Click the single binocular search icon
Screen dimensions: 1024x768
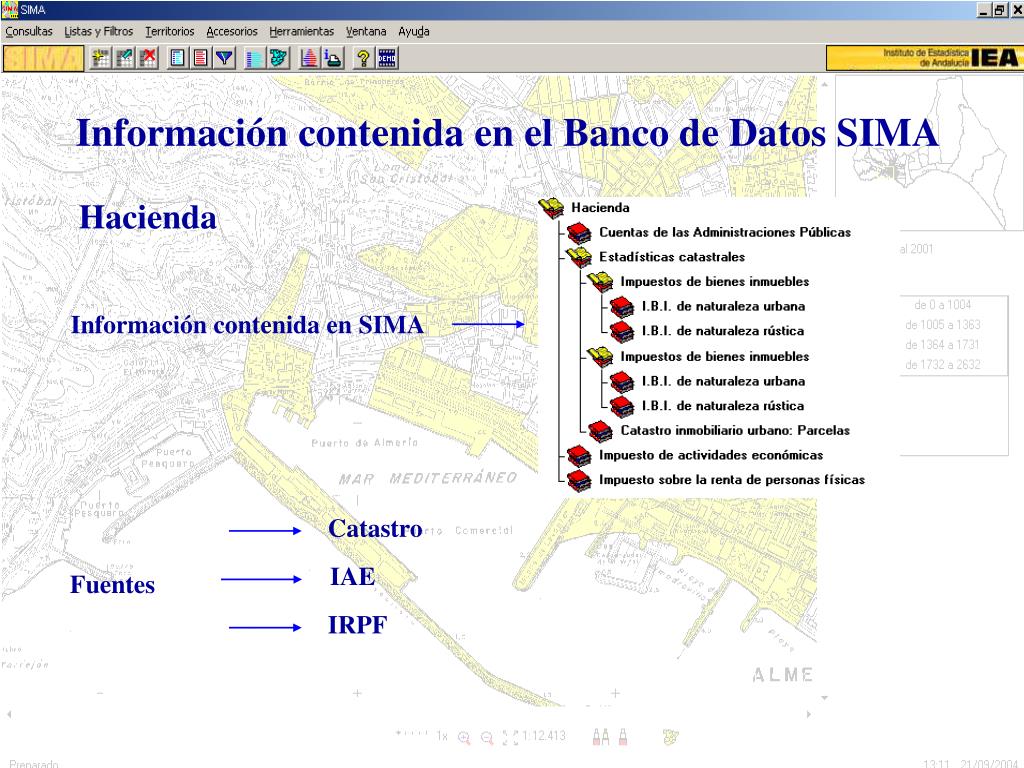[623, 737]
